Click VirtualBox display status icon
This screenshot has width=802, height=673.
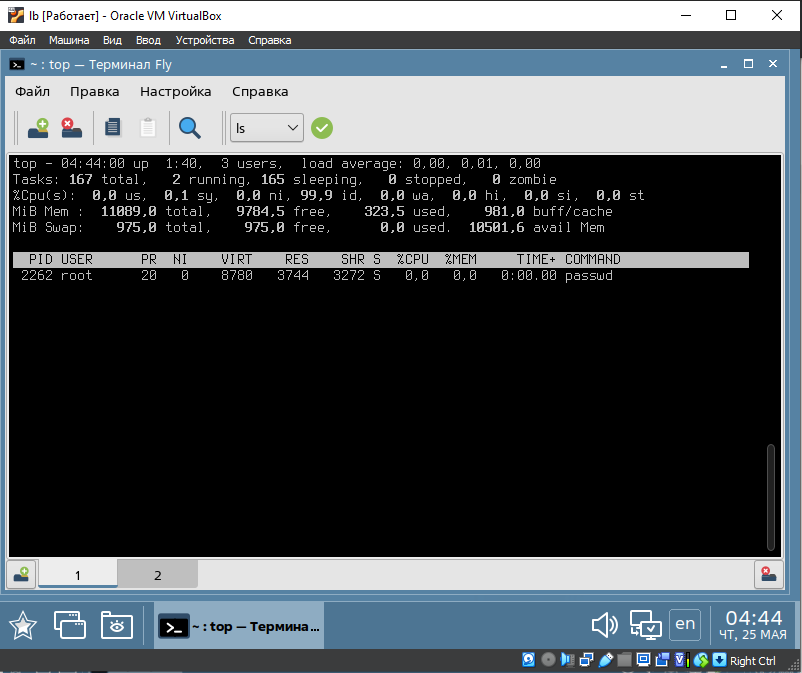pyautogui.click(x=643, y=660)
